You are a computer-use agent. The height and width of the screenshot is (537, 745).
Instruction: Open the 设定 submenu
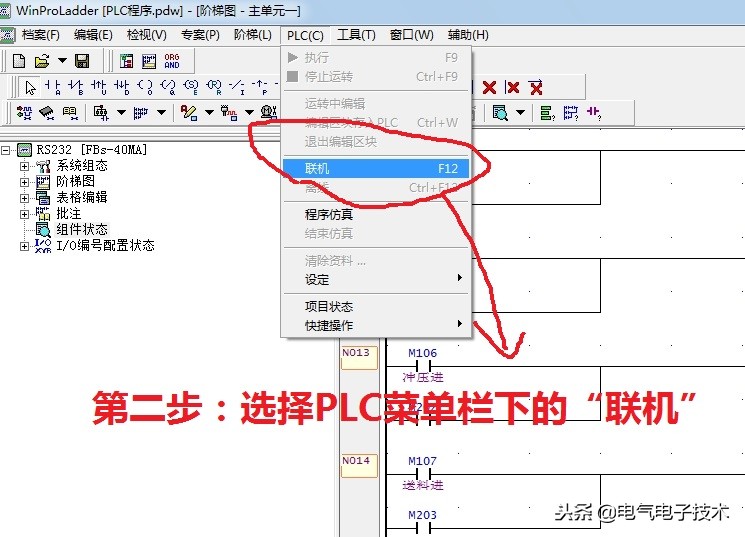(376, 279)
